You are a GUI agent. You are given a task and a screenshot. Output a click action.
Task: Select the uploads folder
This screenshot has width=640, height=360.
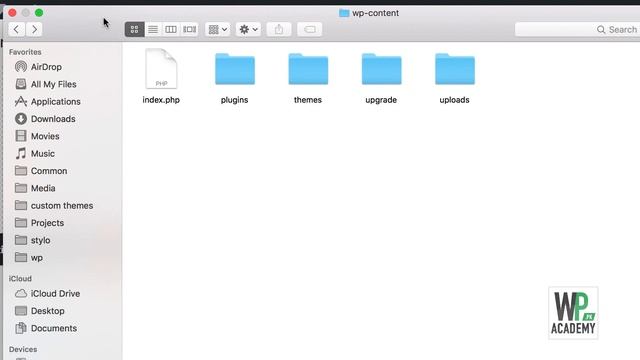[x=455, y=69]
